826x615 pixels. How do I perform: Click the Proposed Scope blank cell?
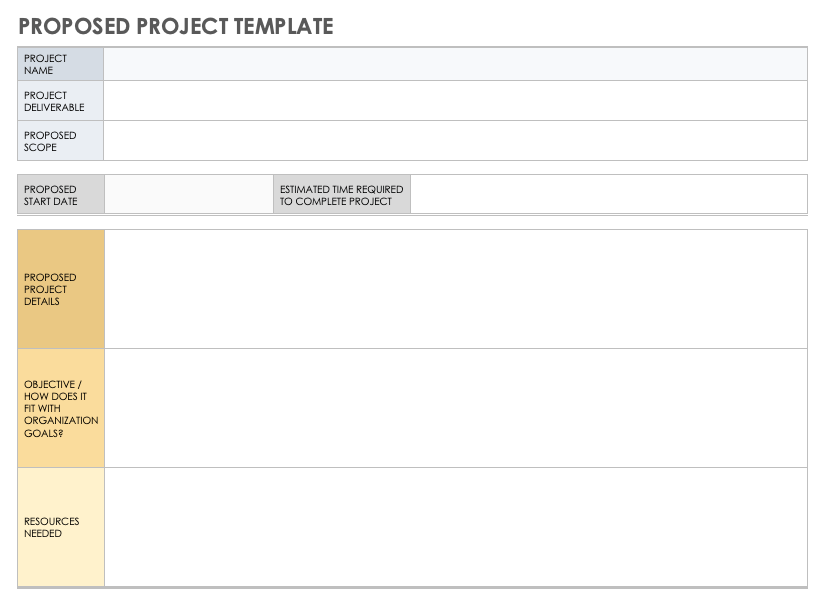point(455,141)
